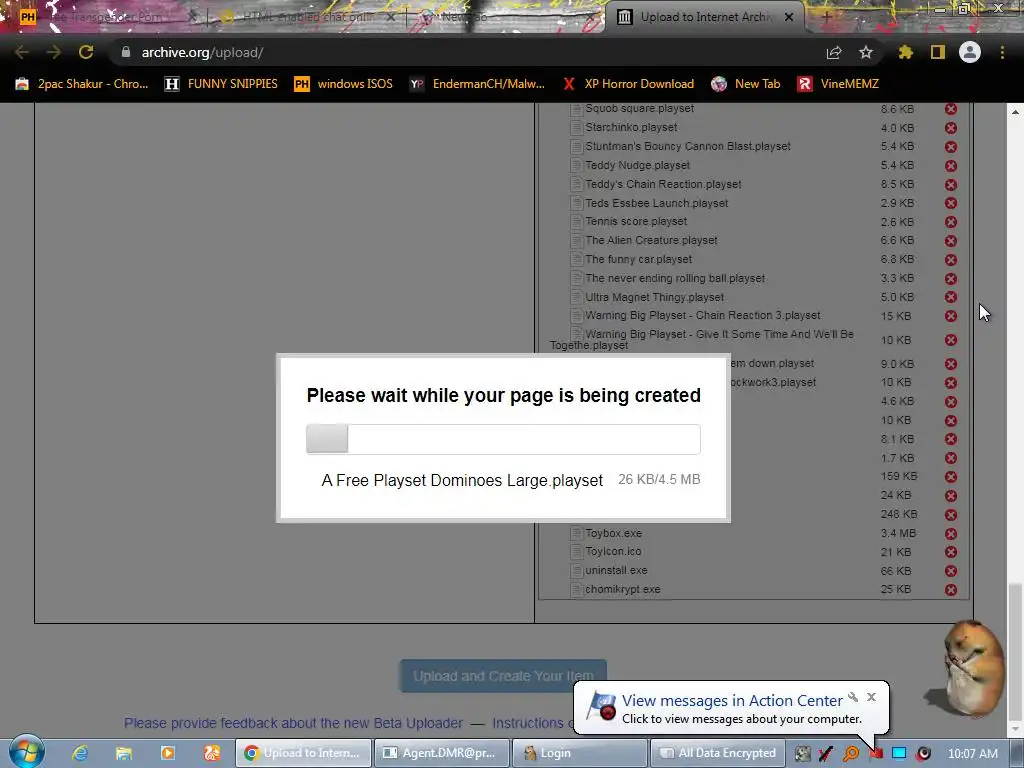Image resolution: width=1024 pixels, height=768 pixels.
Task: Open the Chrome extensions puzzle menu
Action: 905,52
